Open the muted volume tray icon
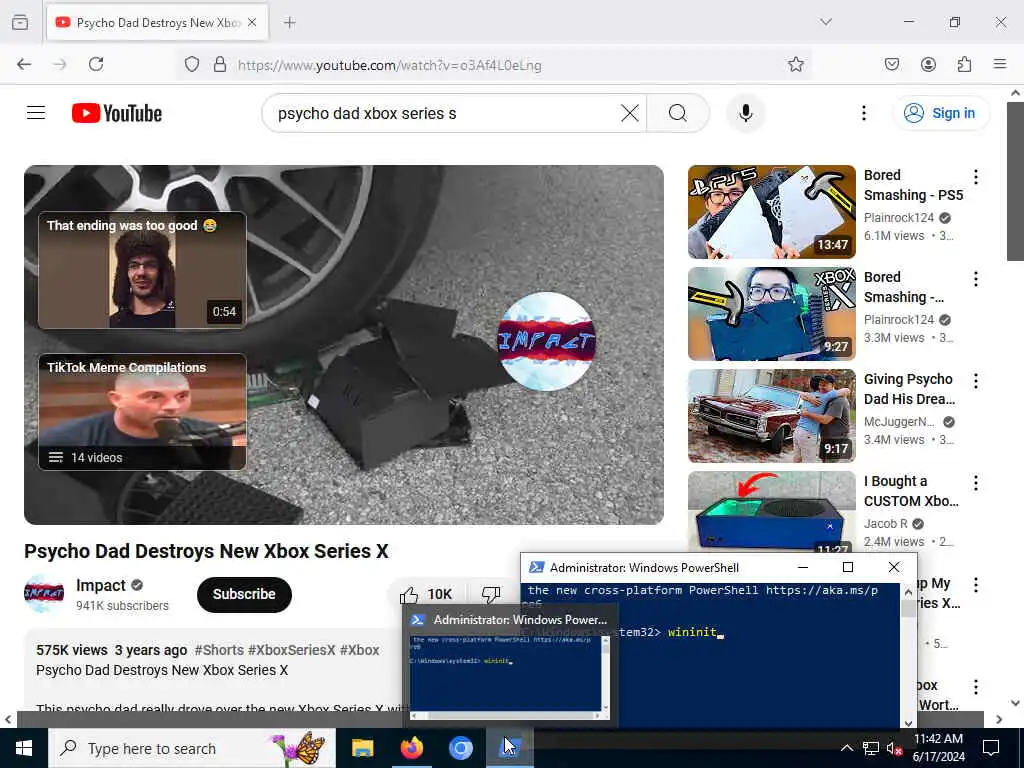The width and height of the screenshot is (1024, 768). (x=894, y=748)
